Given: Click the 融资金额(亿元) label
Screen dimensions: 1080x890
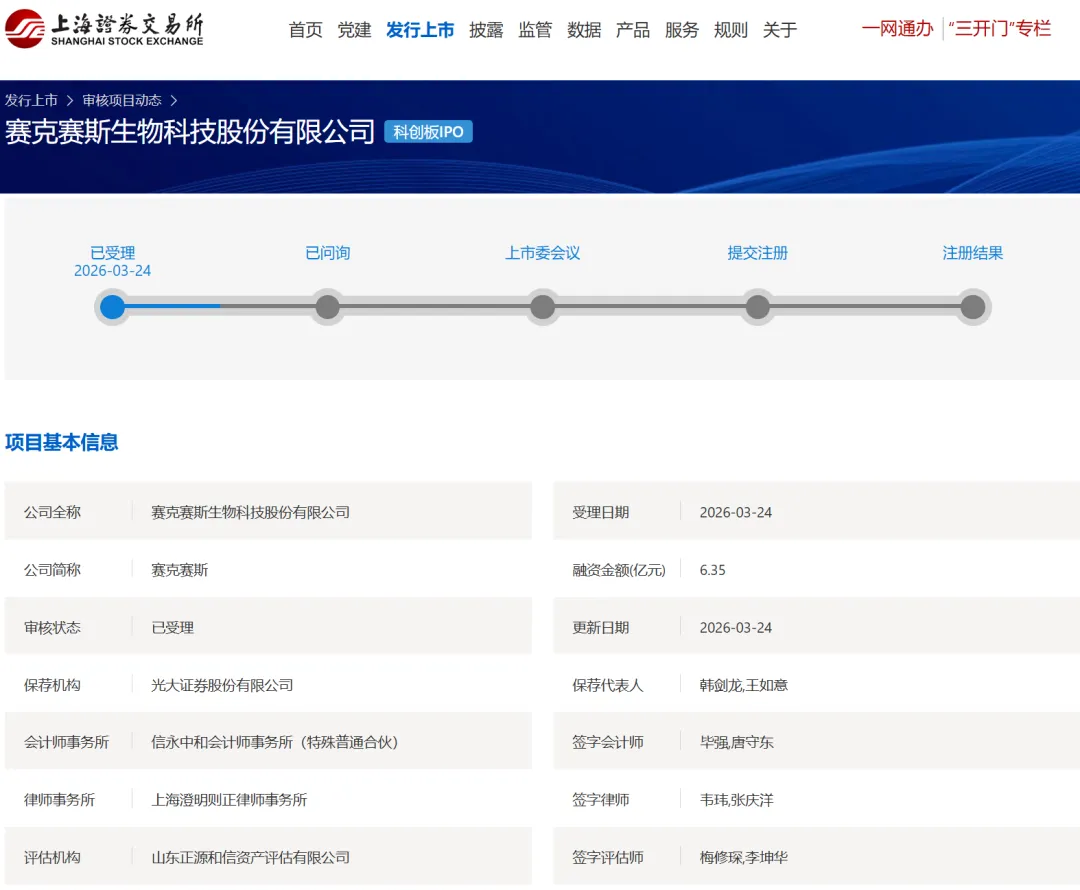Looking at the screenshot, I should coord(619,570).
